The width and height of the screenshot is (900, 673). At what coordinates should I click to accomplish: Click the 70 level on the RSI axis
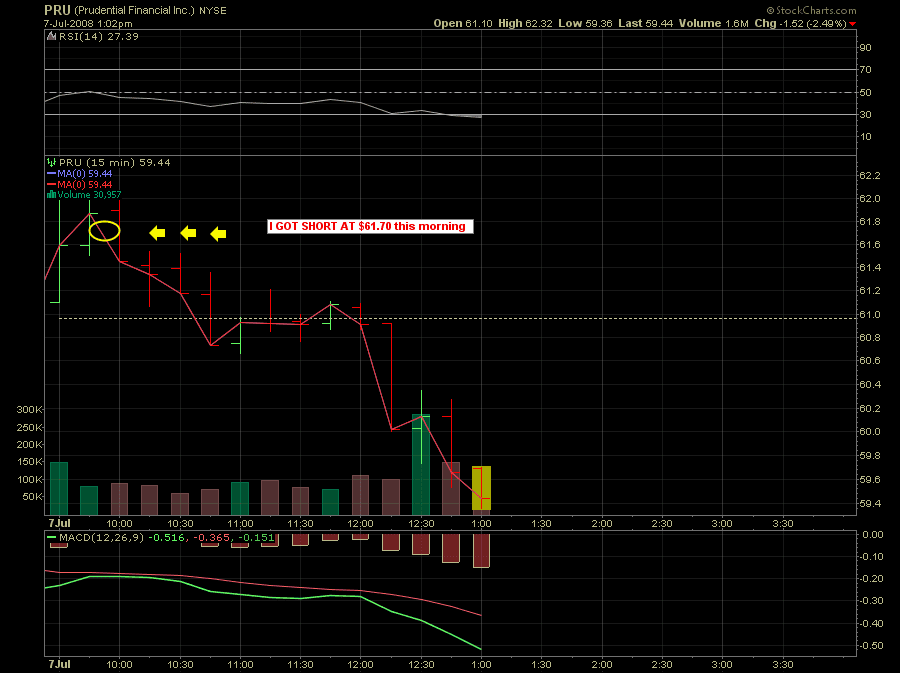tap(866, 70)
